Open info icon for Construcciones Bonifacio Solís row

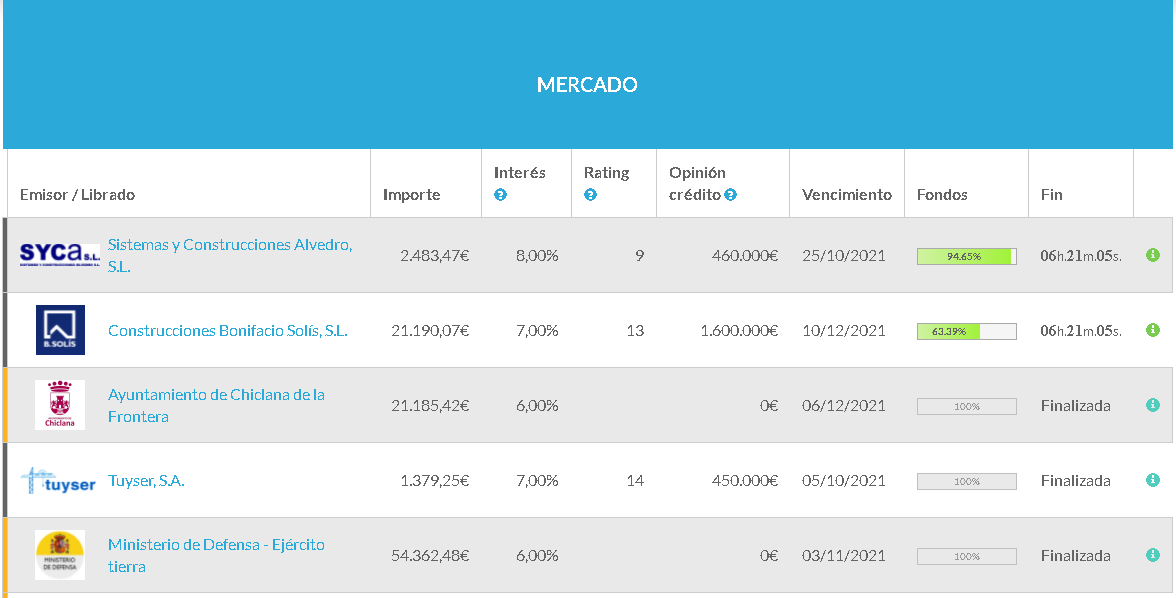coord(1153,330)
